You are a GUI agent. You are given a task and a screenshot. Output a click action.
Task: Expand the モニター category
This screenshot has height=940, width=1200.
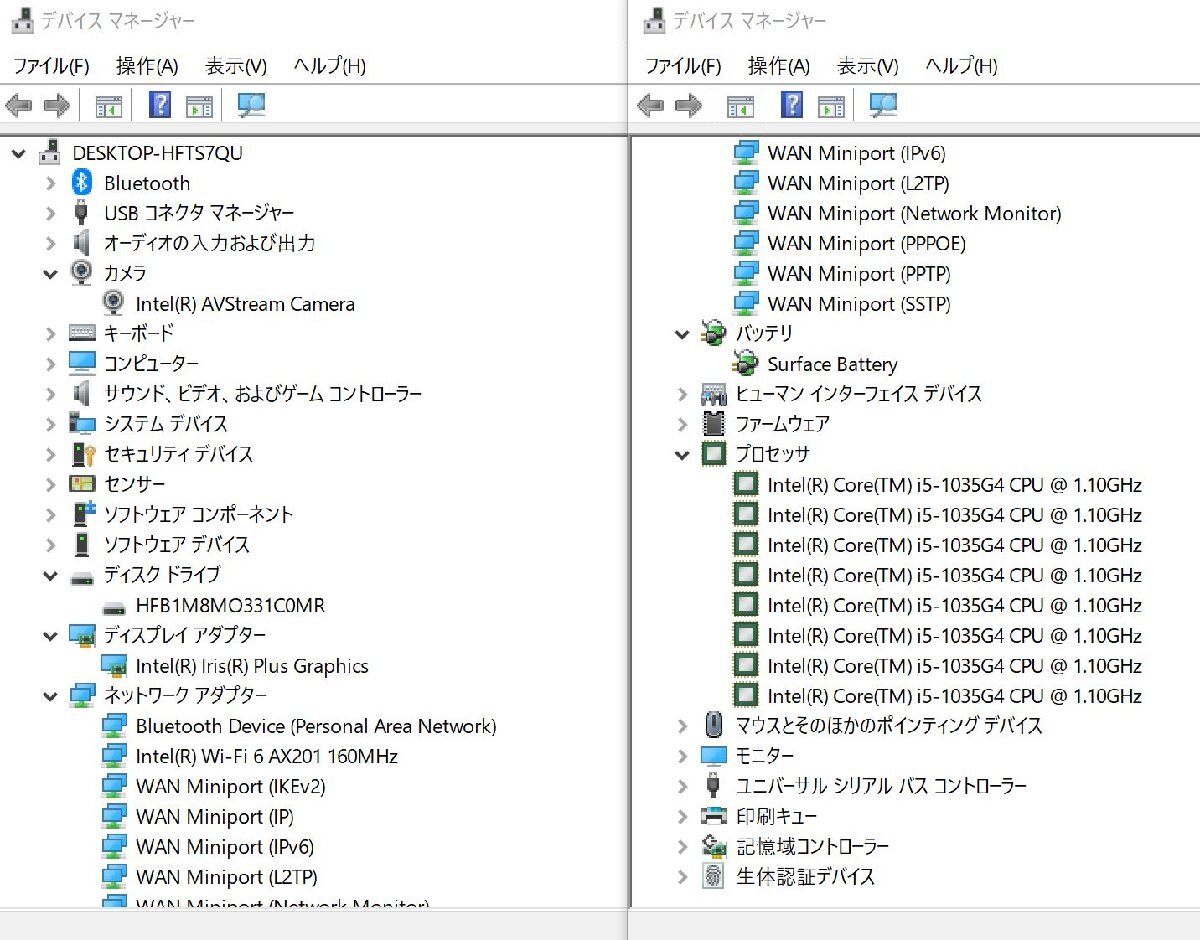pos(682,756)
